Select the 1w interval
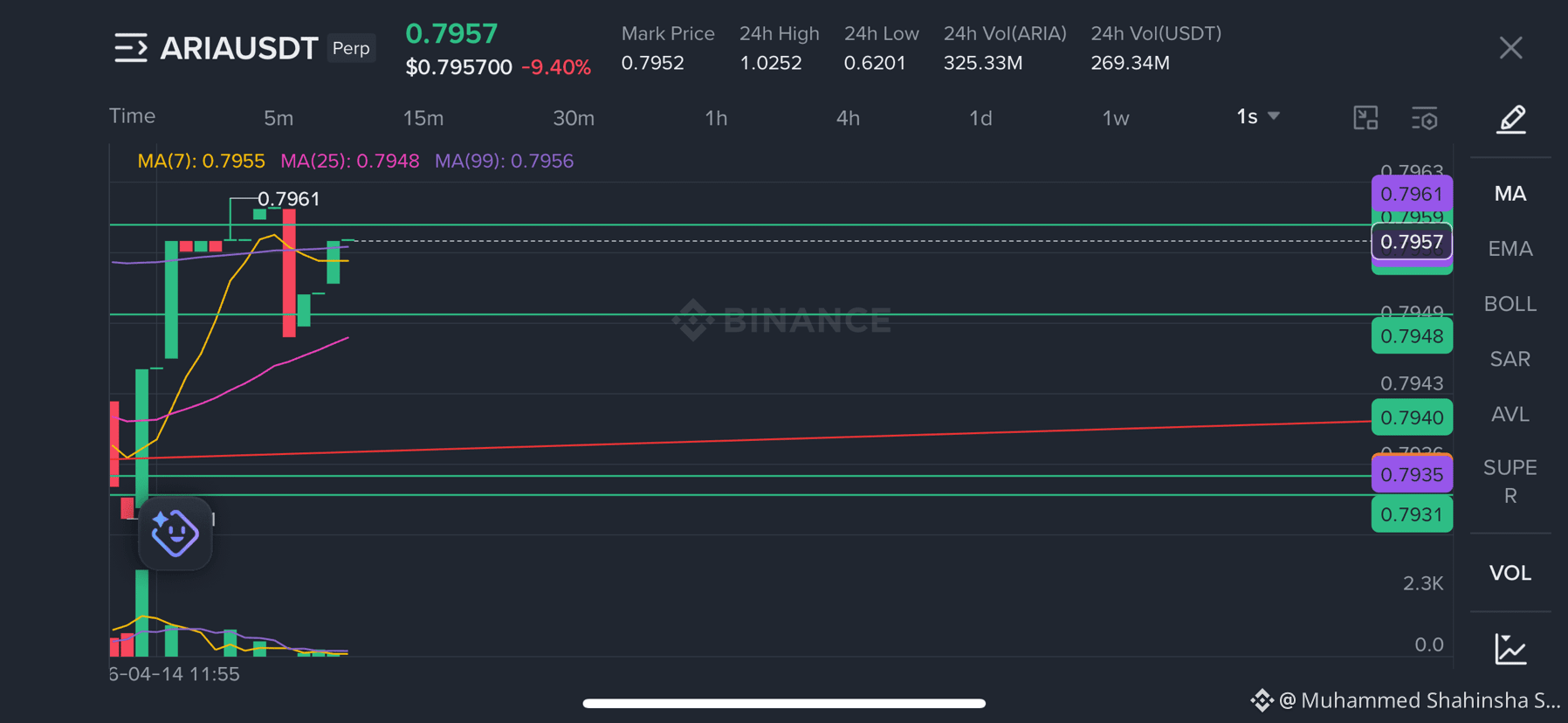The width and height of the screenshot is (1568, 723). point(1116,118)
